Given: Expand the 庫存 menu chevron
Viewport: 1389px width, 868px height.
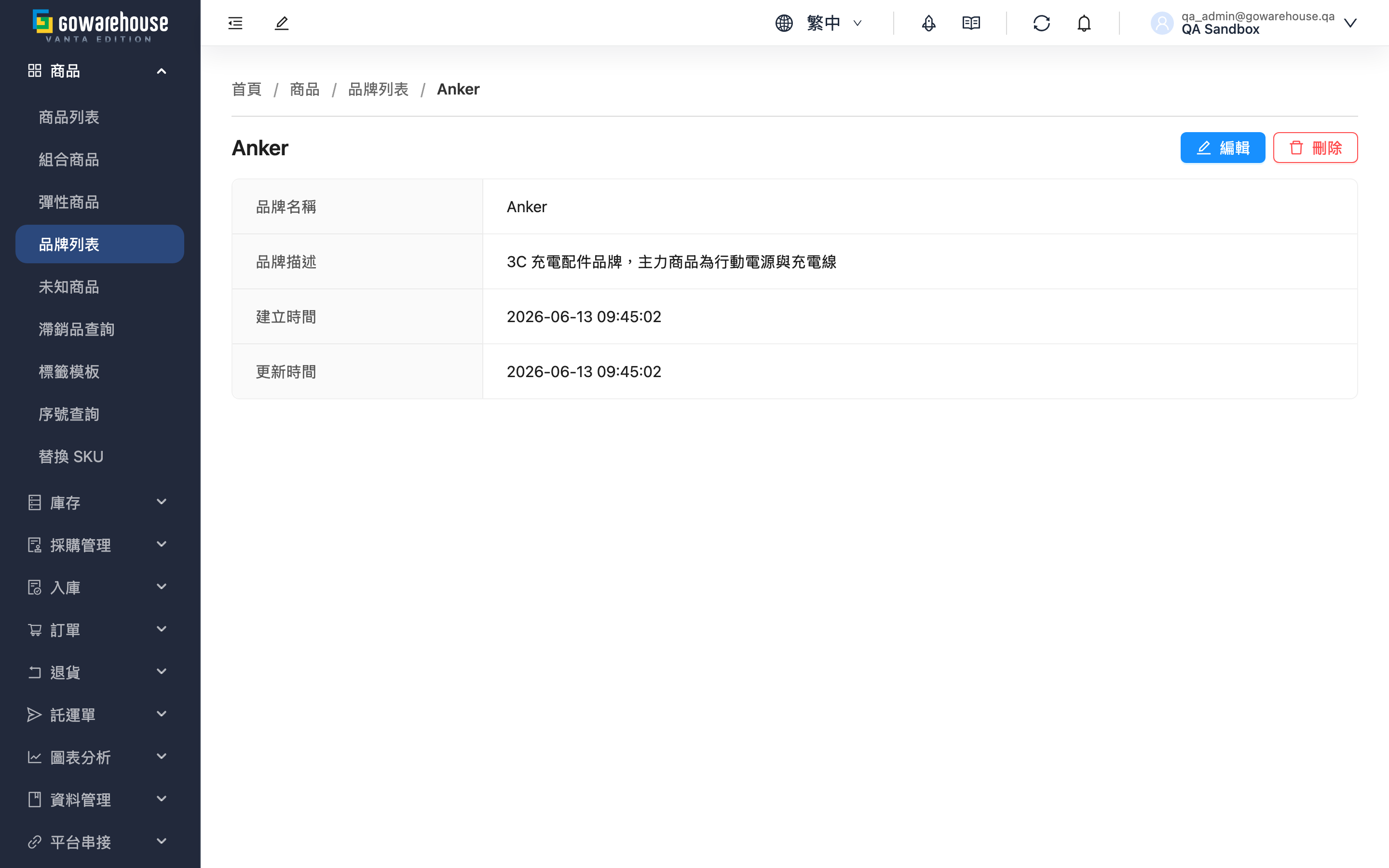Looking at the screenshot, I should [x=162, y=501].
